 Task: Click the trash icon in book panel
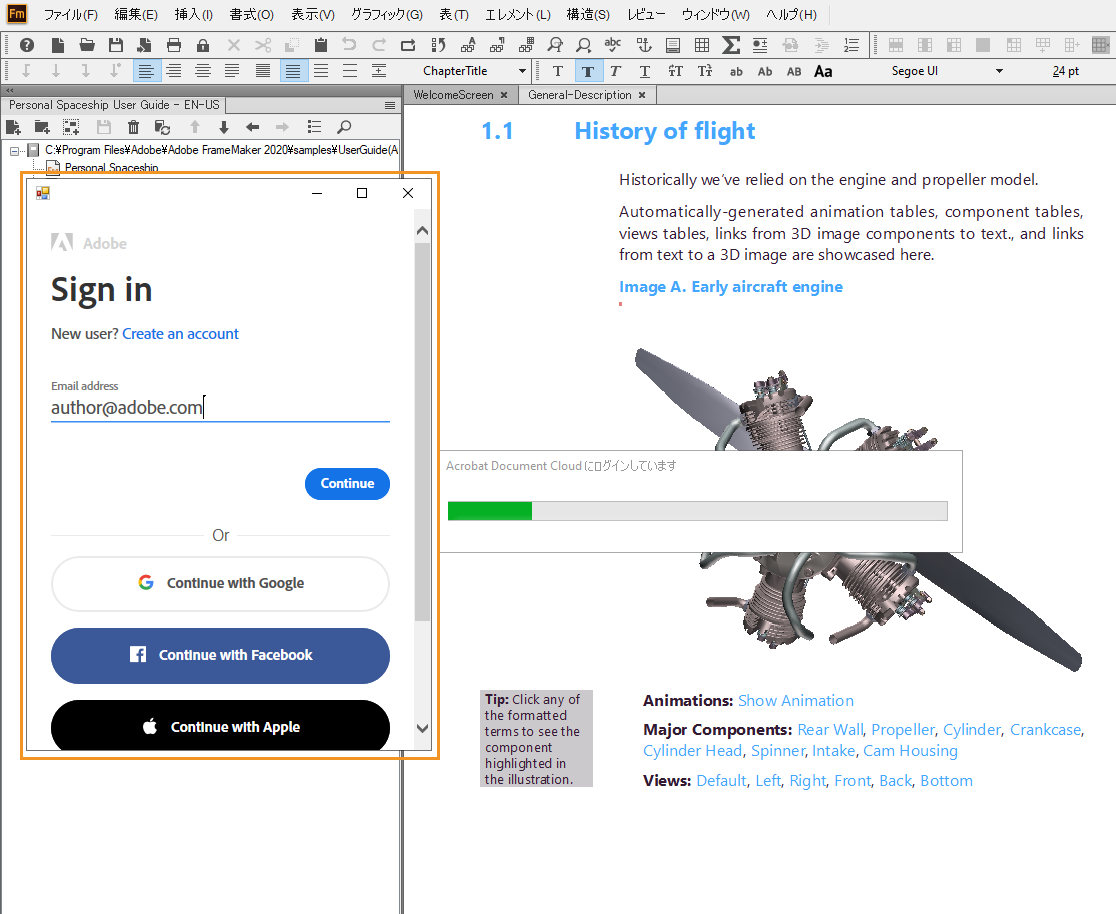(133, 127)
